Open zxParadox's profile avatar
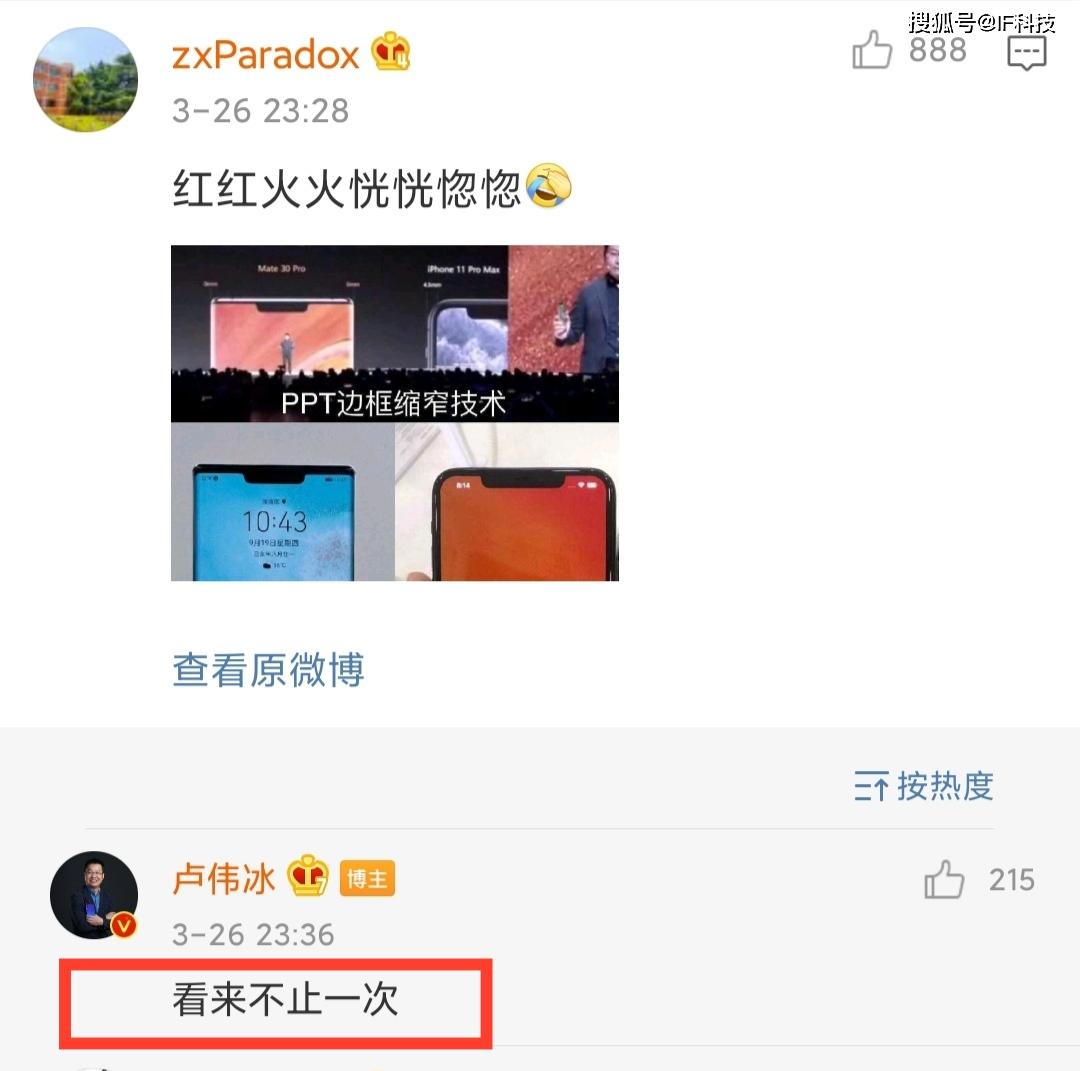The image size is (1080, 1071). pos(85,80)
